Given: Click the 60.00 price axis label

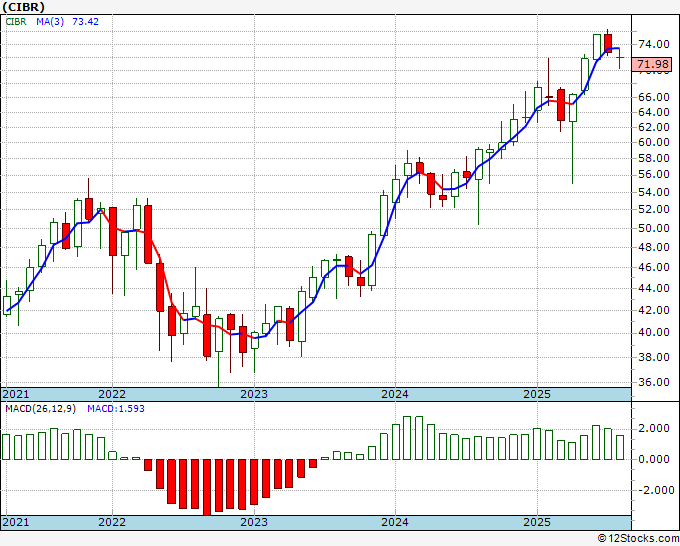Looking at the screenshot, I should 654,142.
